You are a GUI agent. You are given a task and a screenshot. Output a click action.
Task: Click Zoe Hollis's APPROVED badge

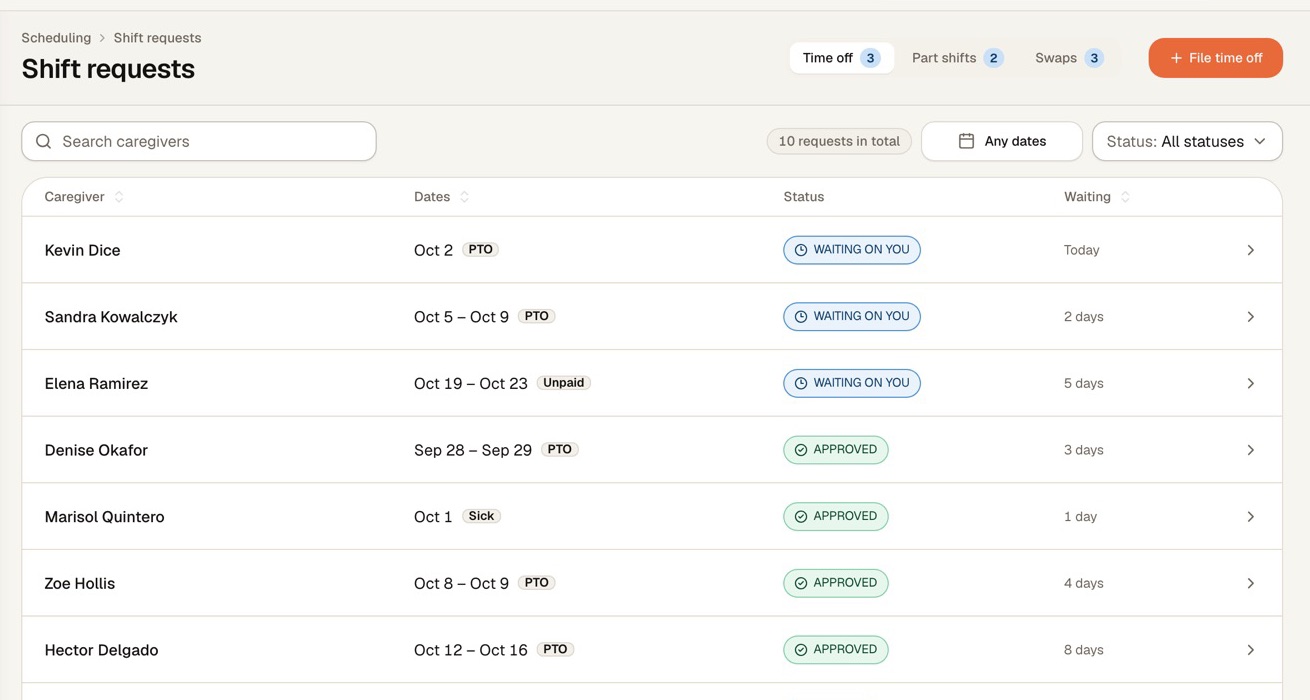[x=836, y=583]
